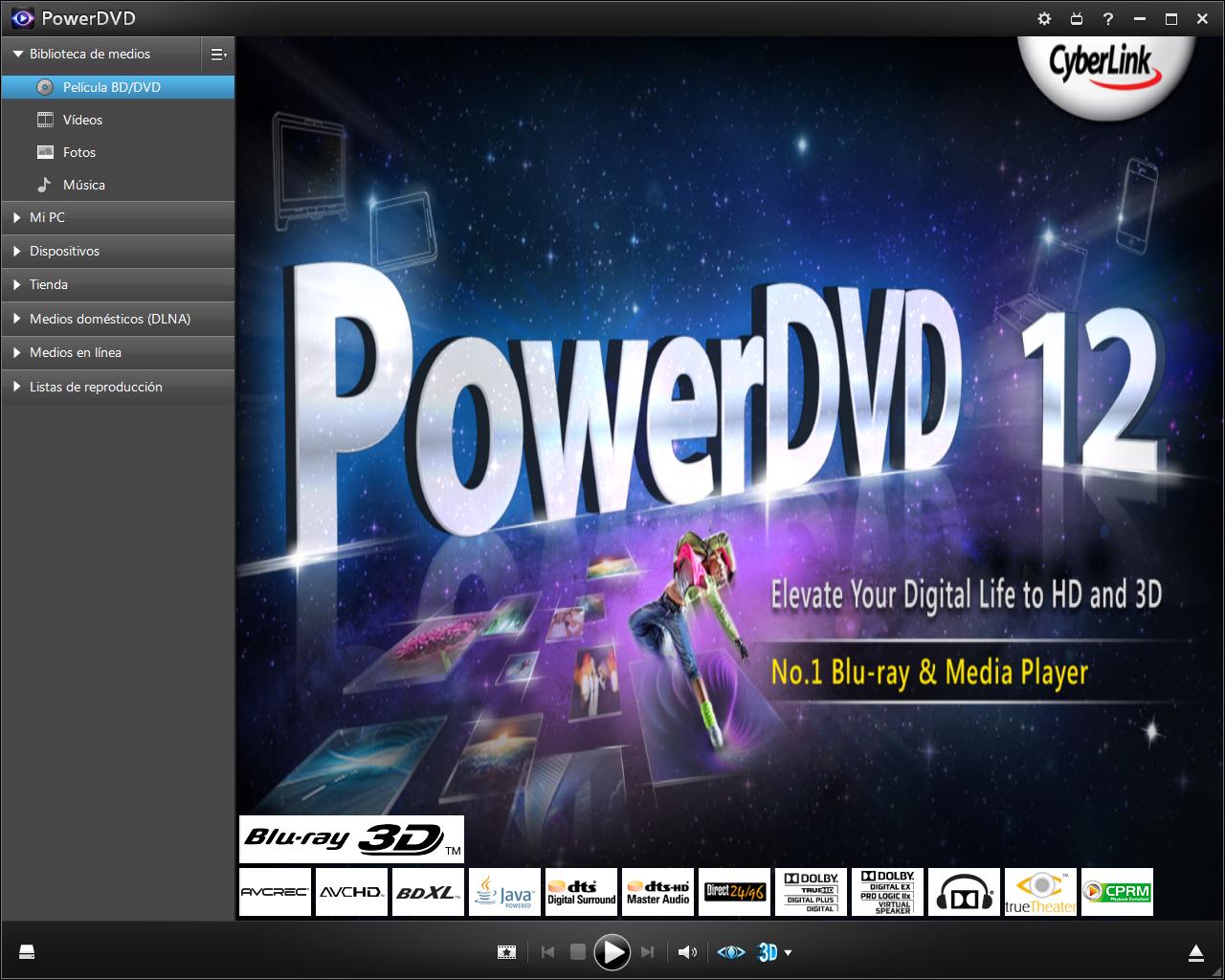This screenshot has width=1225, height=980.
Task: Click the Direct 24/96 logo
Action: pyautogui.click(x=734, y=892)
